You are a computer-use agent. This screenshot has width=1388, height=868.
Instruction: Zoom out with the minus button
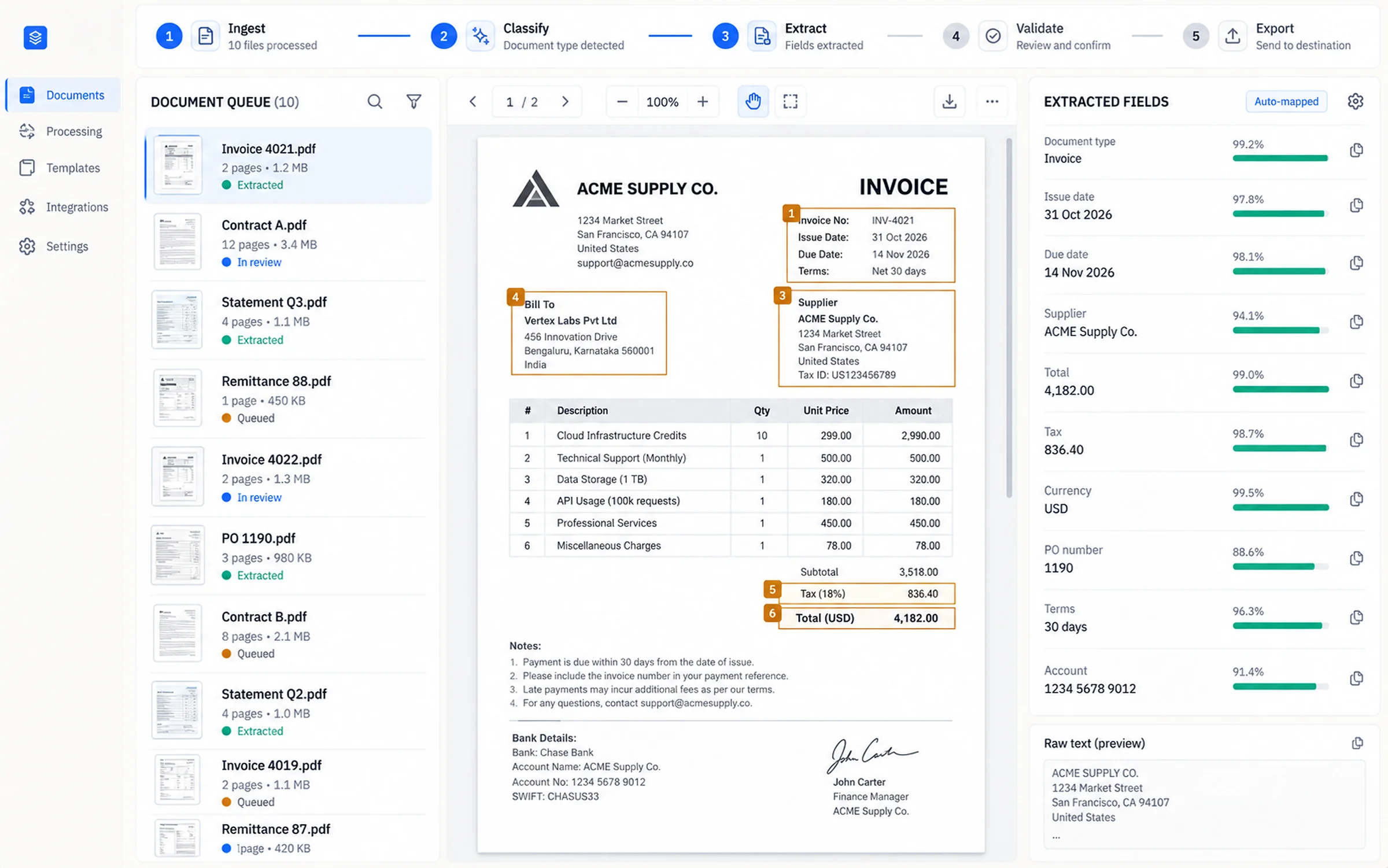coord(622,102)
